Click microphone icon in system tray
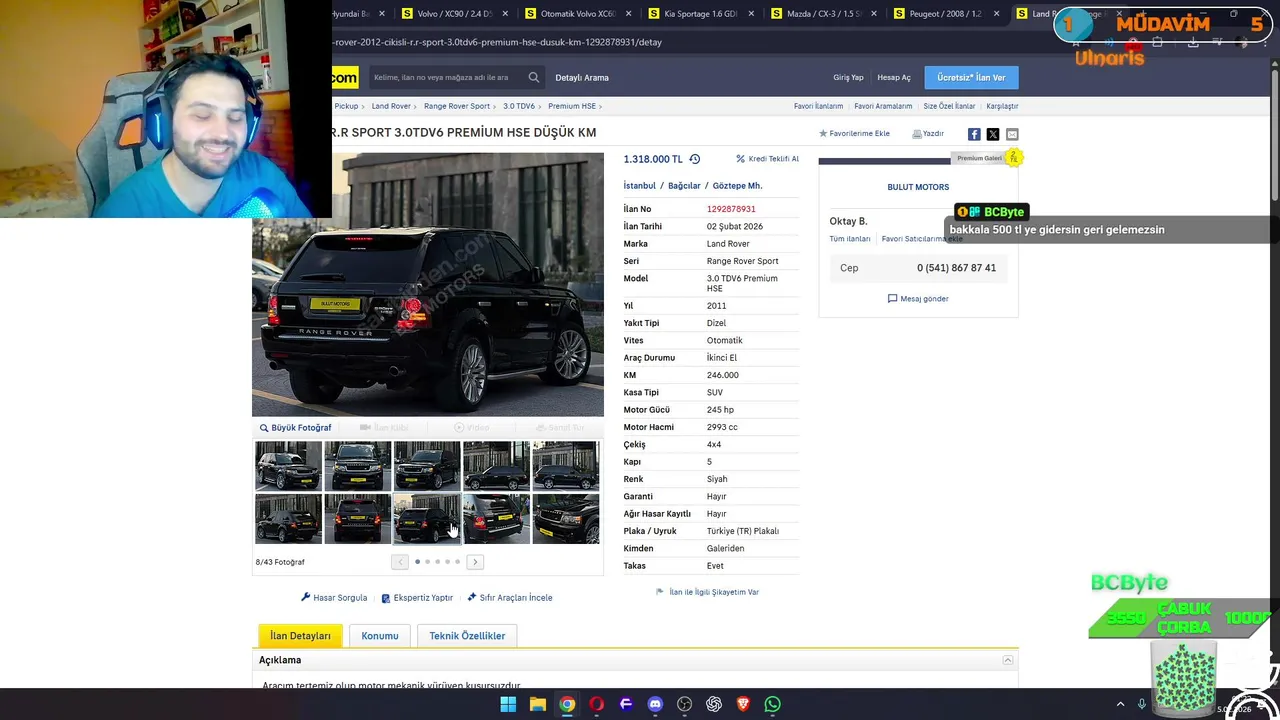1280x720 pixels. pos(1142,704)
